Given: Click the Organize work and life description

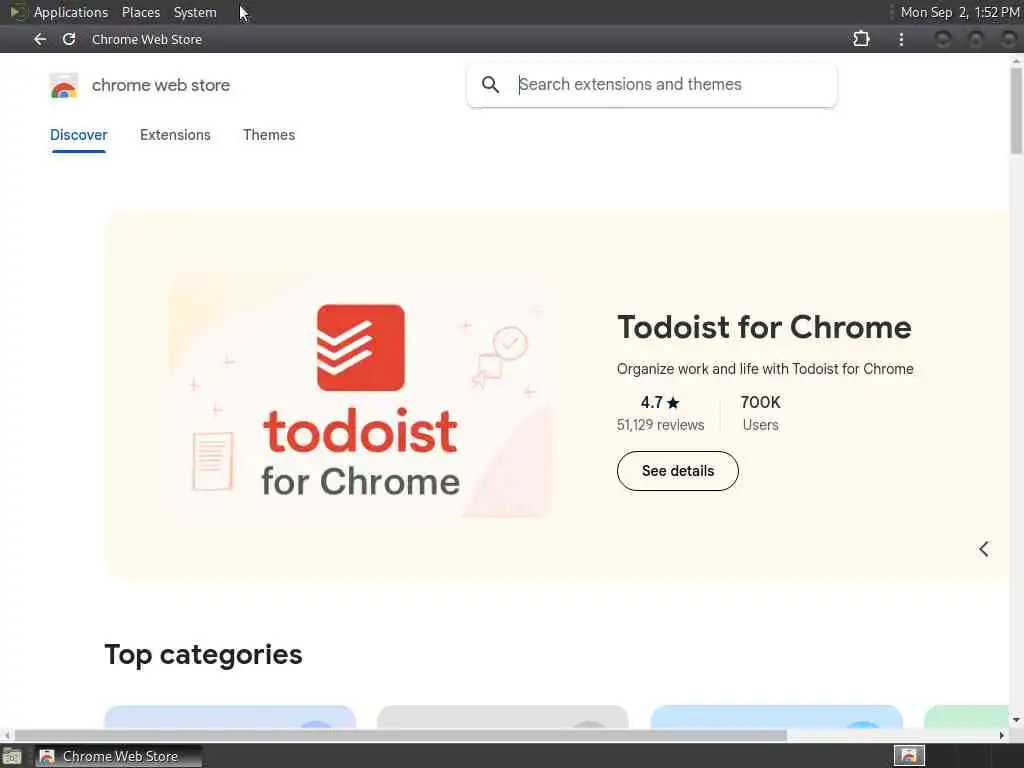Looking at the screenshot, I should pyautogui.click(x=765, y=369).
